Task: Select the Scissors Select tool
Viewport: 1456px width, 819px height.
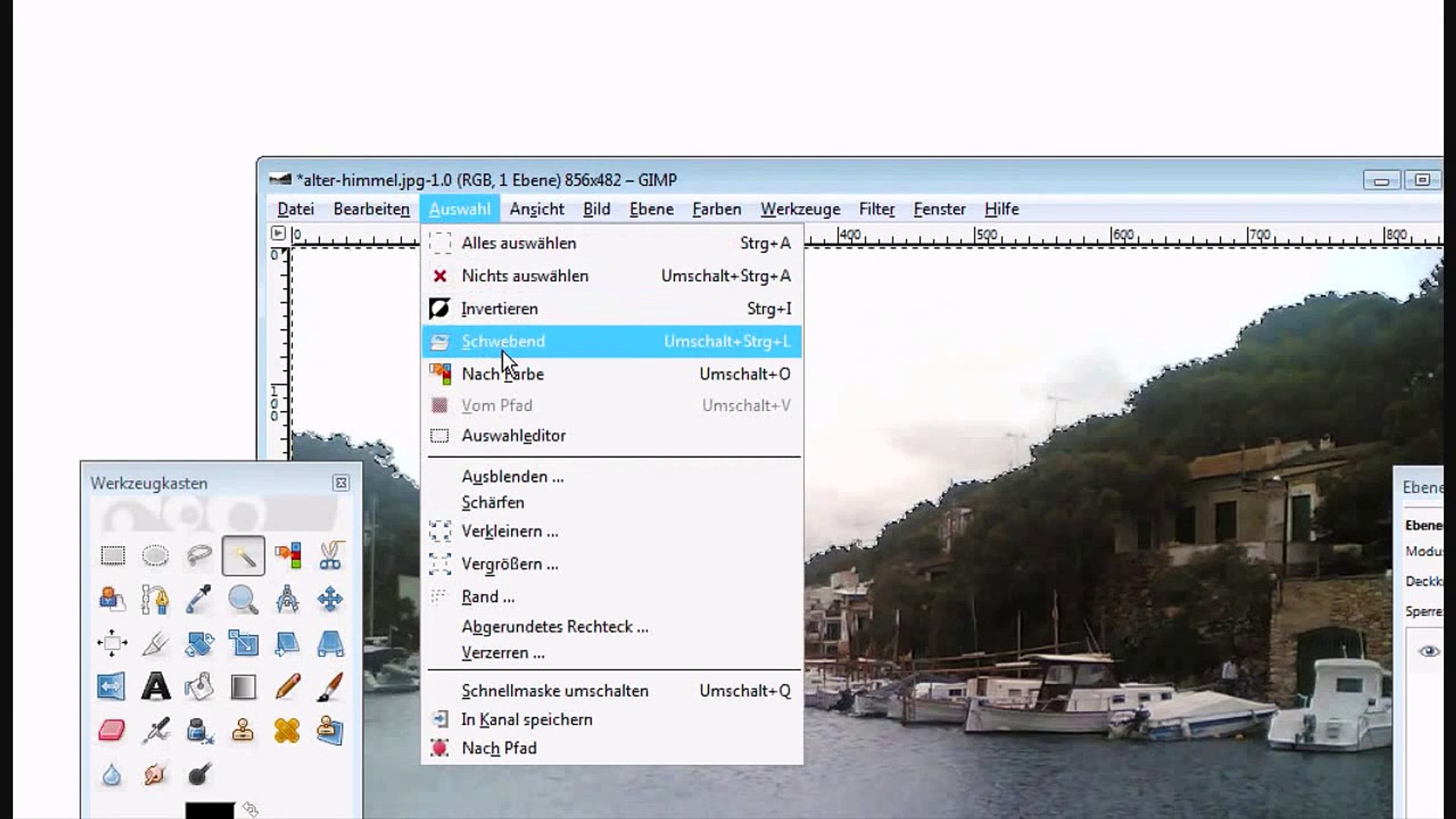Action: 331,556
